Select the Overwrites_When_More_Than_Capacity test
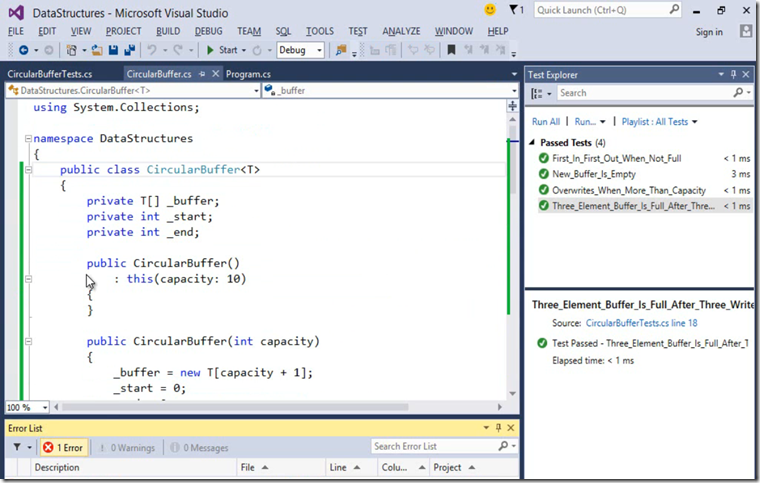 (x=629, y=190)
